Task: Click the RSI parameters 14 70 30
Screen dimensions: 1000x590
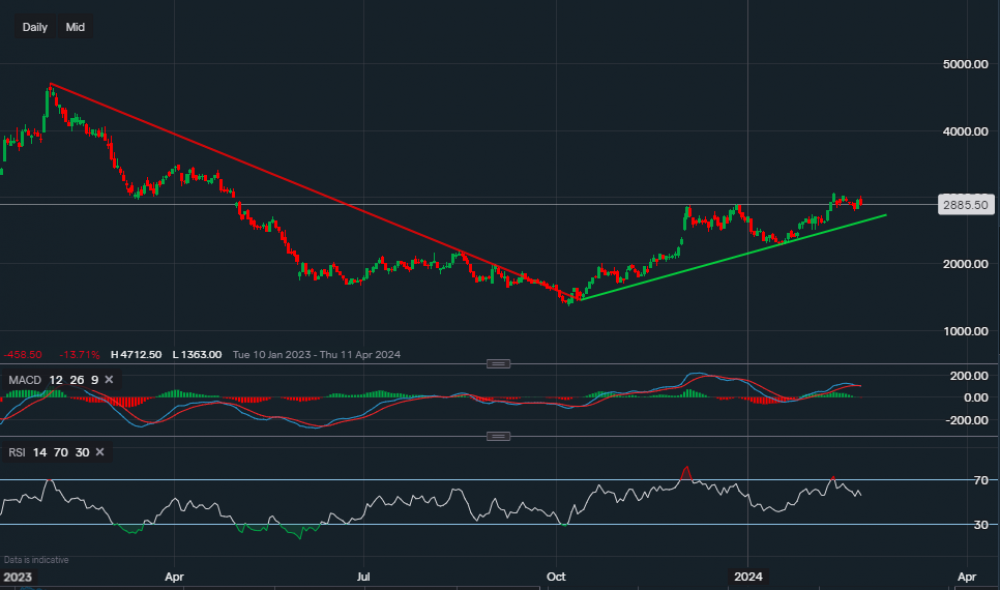Action: point(63,453)
